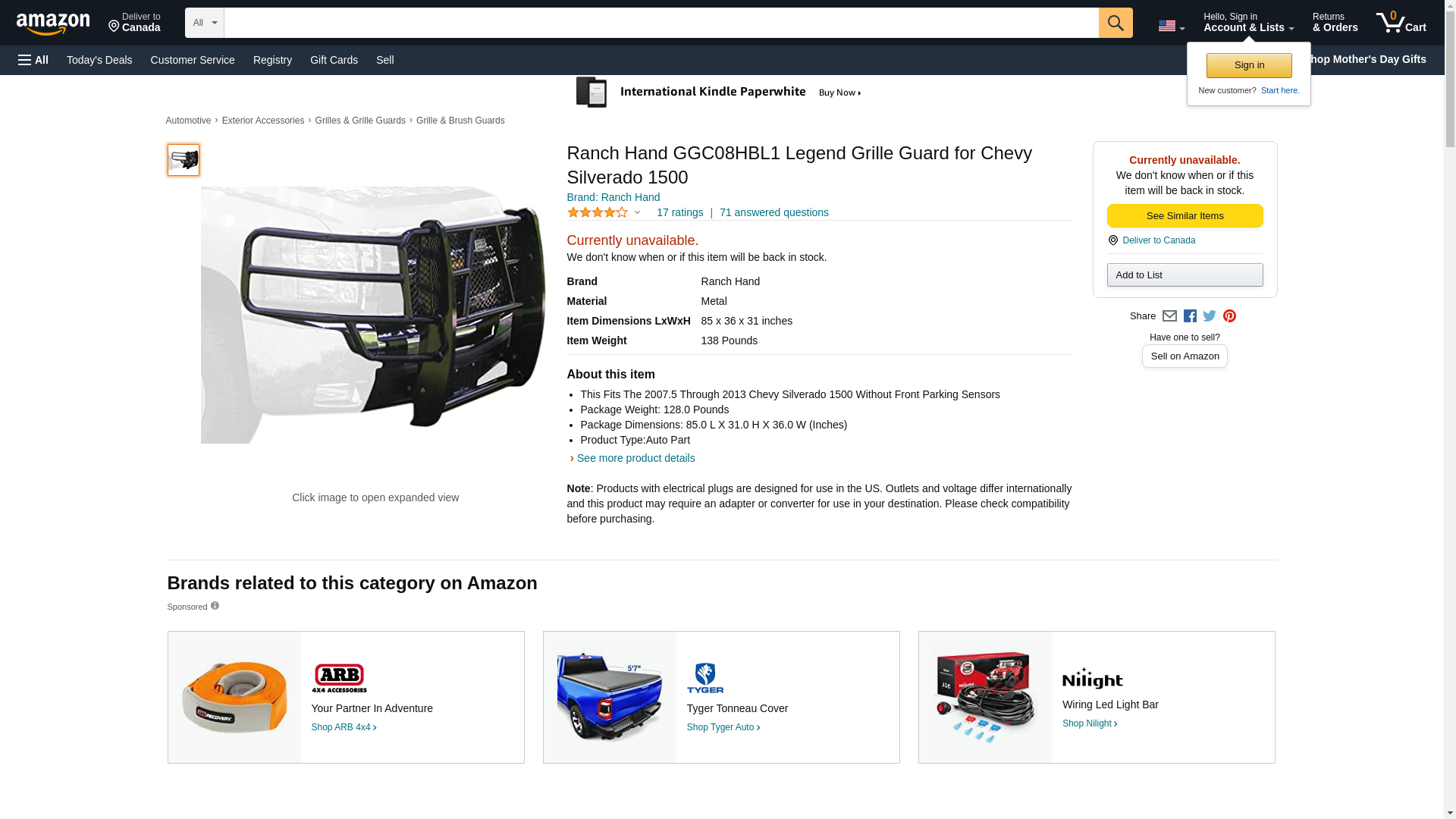
Task: Expand See more product details
Action: [635, 458]
